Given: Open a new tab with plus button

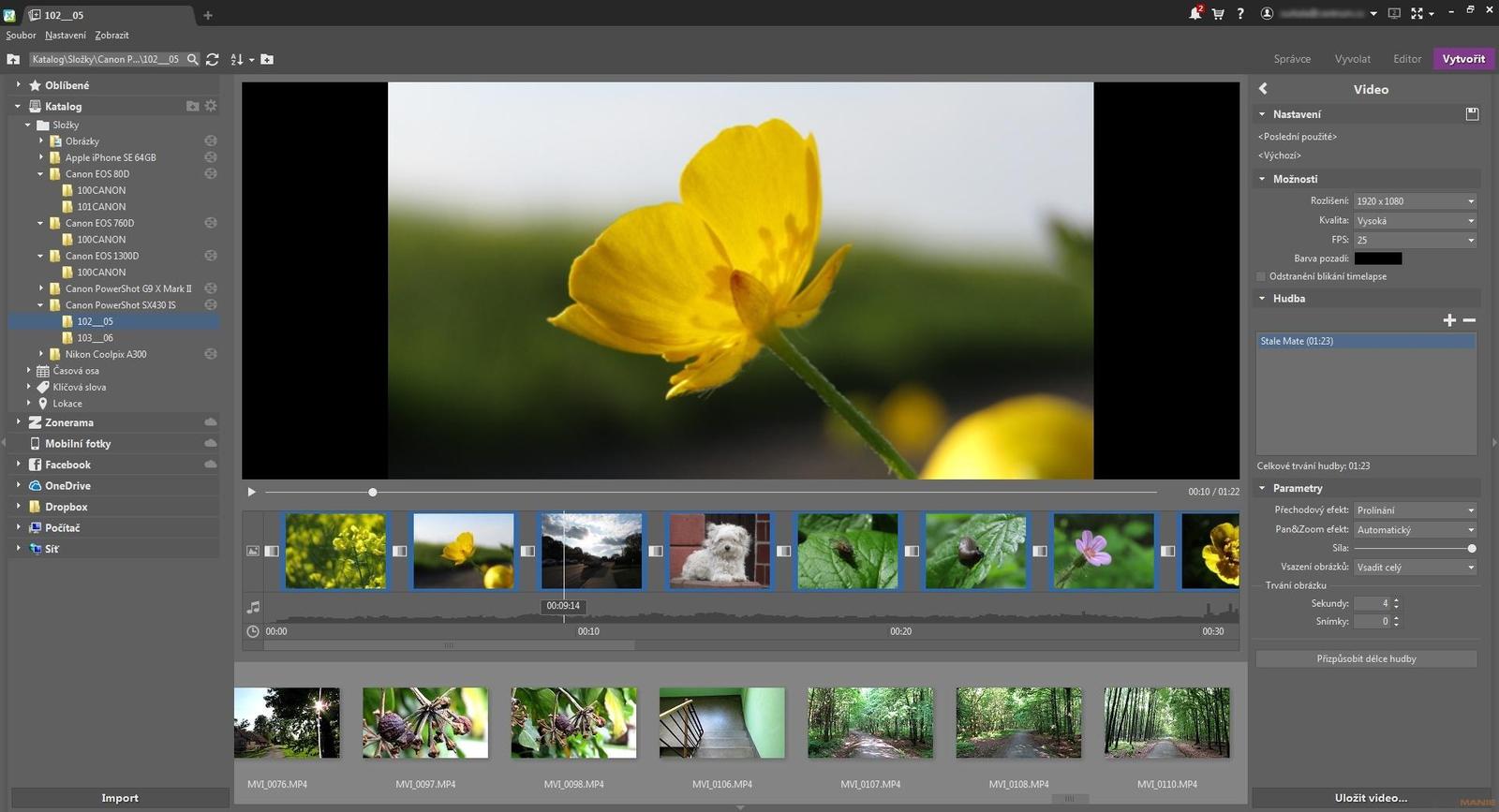Looking at the screenshot, I should pos(208,15).
